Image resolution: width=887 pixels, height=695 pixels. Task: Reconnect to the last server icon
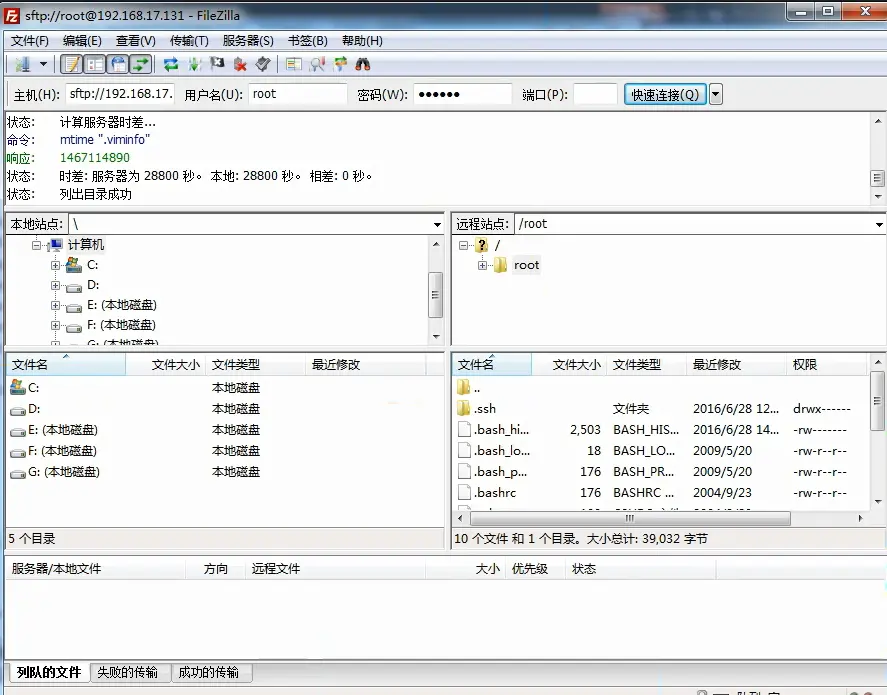pos(263,64)
